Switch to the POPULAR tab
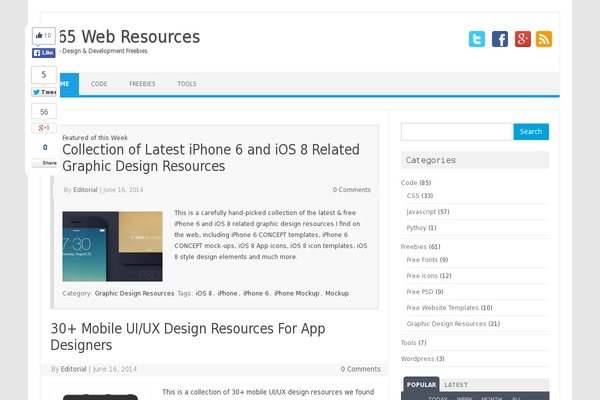 (x=421, y=385)
